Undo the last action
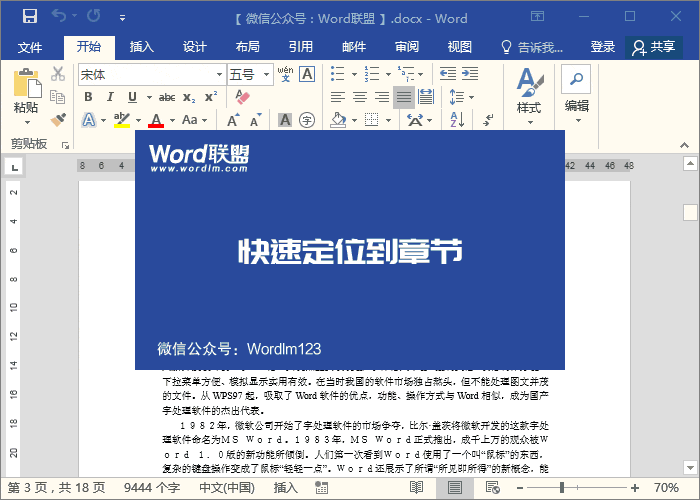 [x=58, y=16]
